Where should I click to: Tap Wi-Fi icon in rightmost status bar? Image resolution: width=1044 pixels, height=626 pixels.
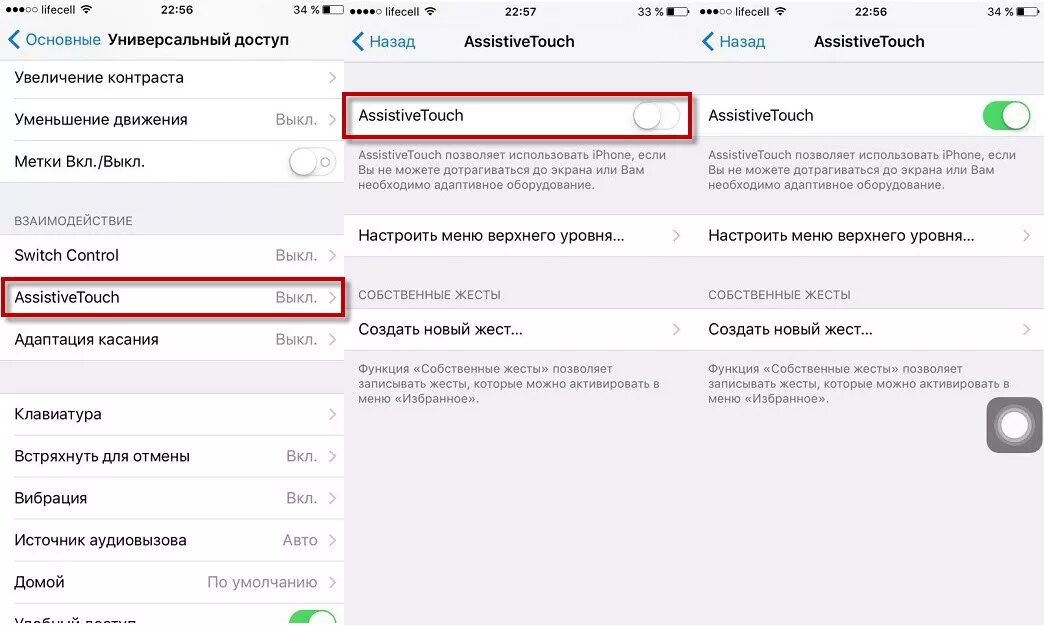pos(780,11)
